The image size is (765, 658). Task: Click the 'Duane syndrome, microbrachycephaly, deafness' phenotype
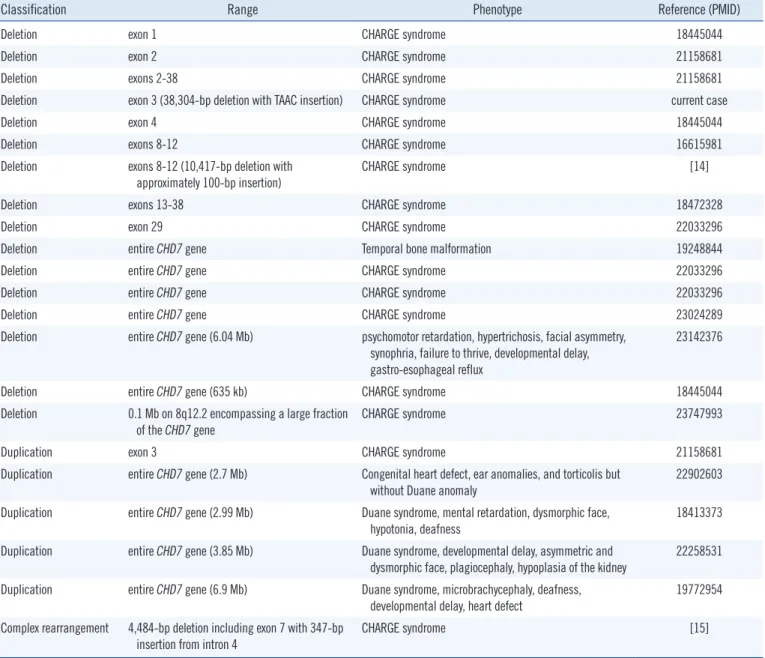[471, 598]
